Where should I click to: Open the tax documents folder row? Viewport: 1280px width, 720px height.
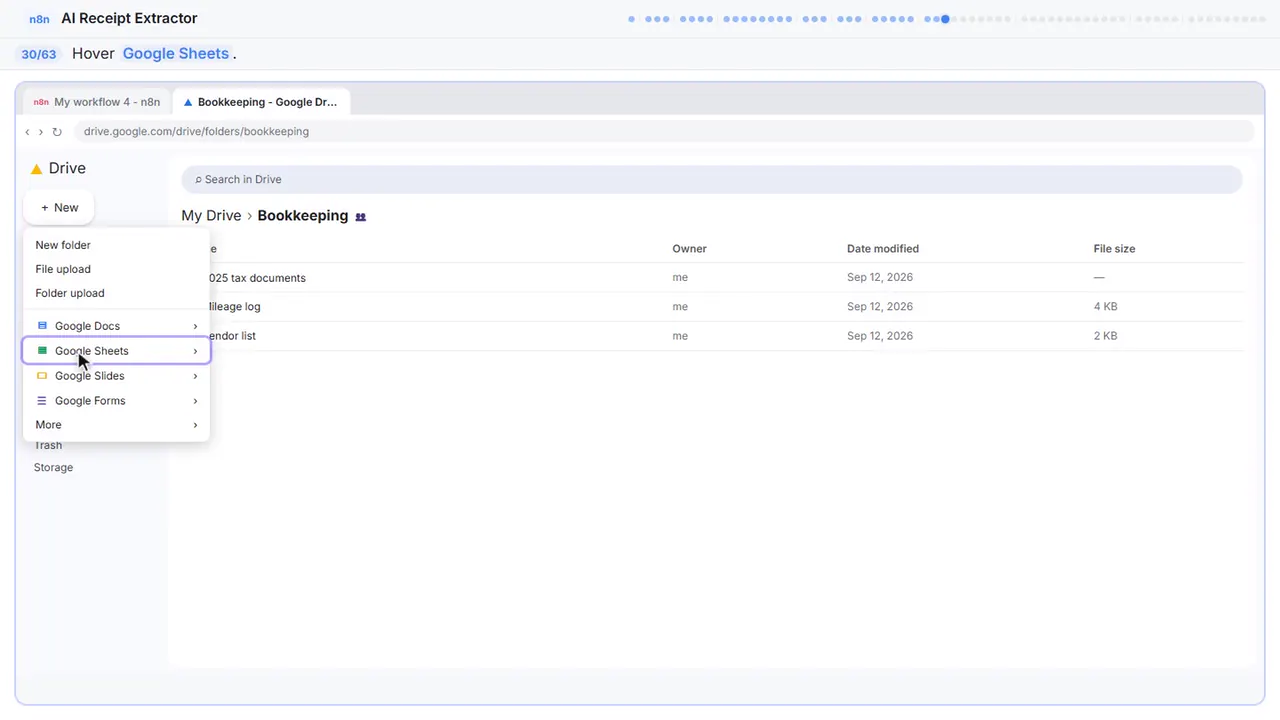click(712, 278)
